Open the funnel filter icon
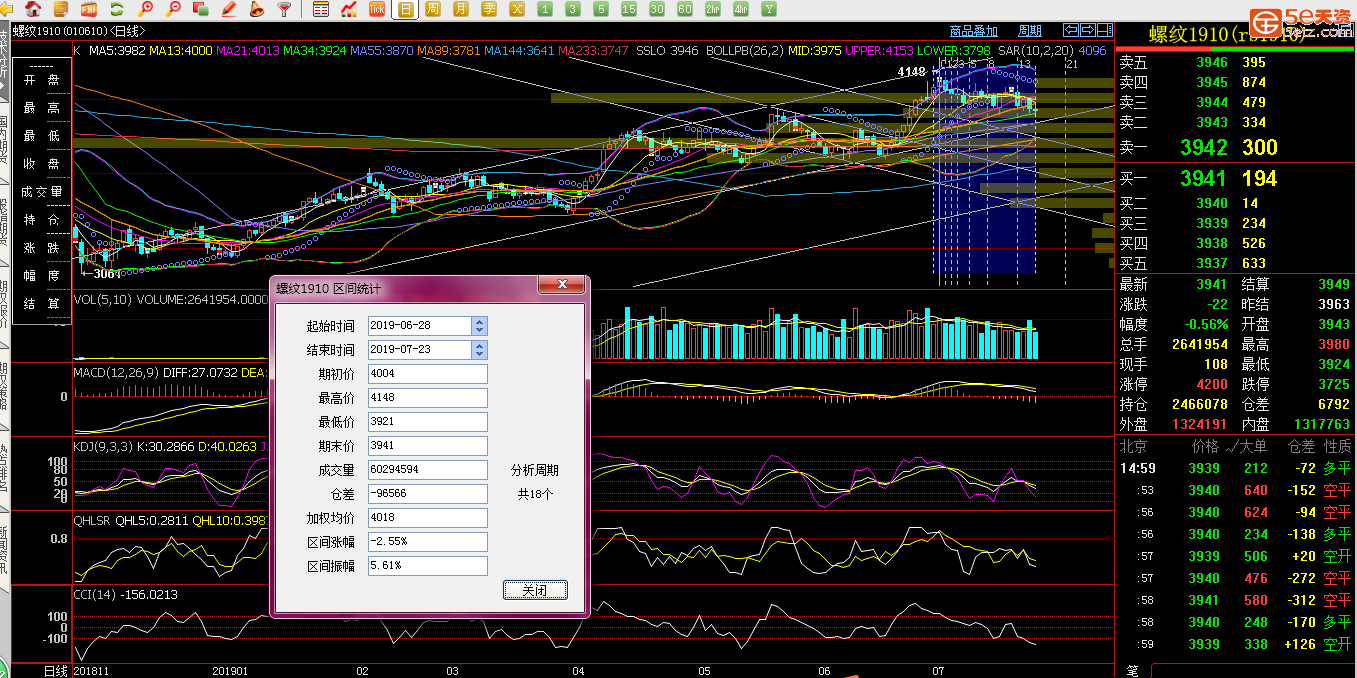Screen dimensions: 1357x678 pyautogui.click(x=284, y=9)
